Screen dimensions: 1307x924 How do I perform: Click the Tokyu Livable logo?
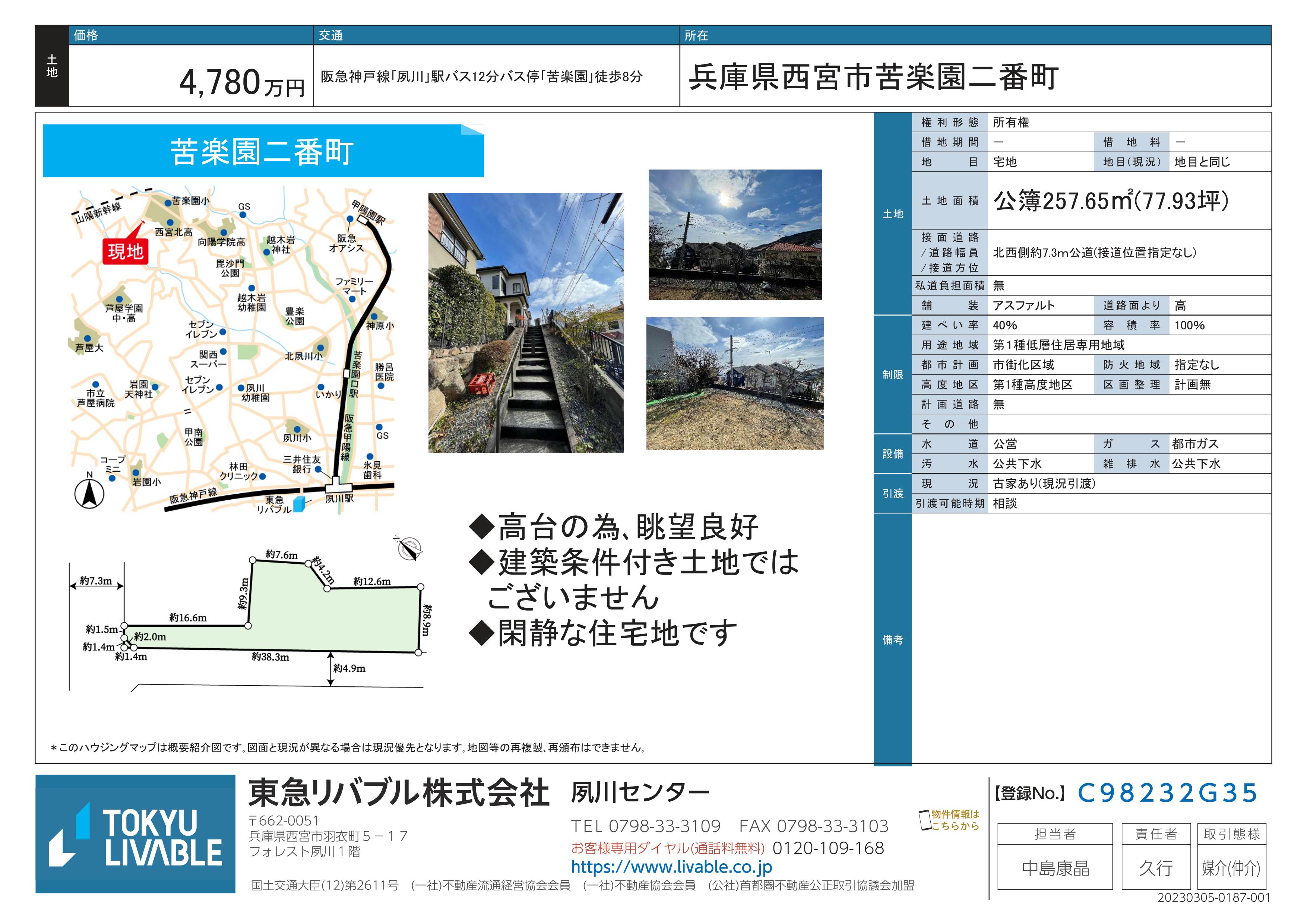pyautogui.click(x=136, y=833)
